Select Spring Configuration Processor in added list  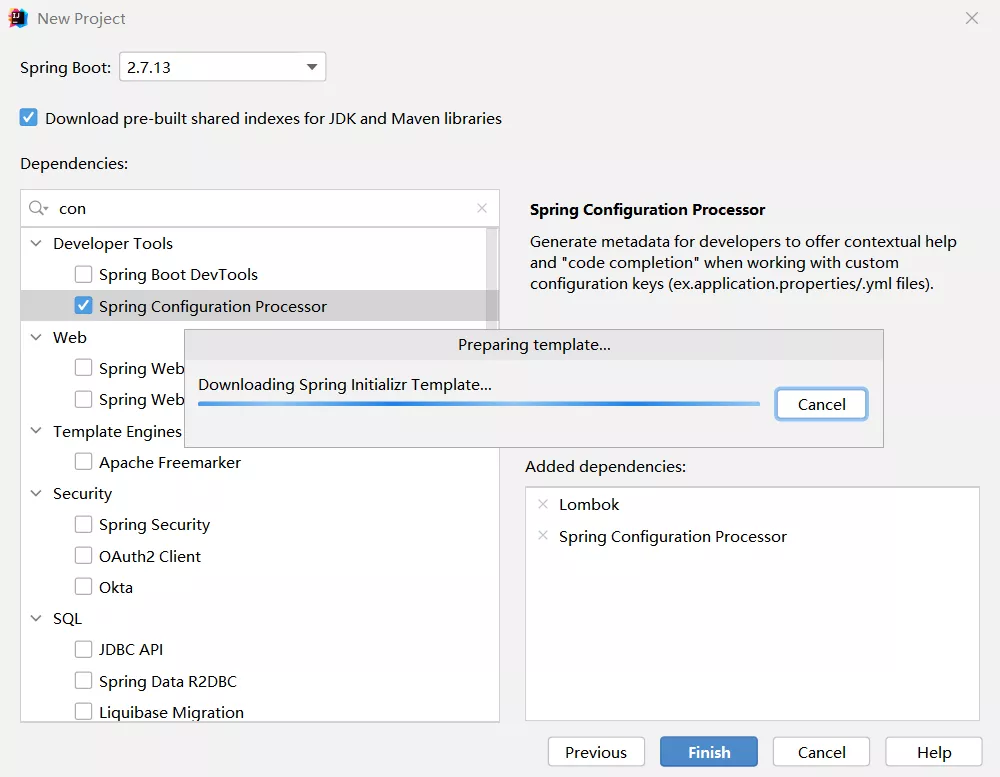[673, 536]
